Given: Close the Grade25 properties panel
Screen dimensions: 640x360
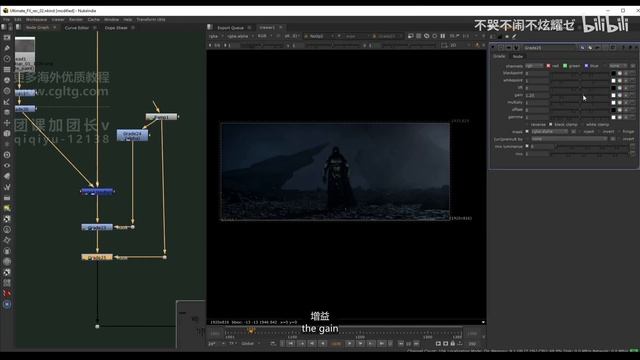Looking at the screenshot, I should coord(636,48).
